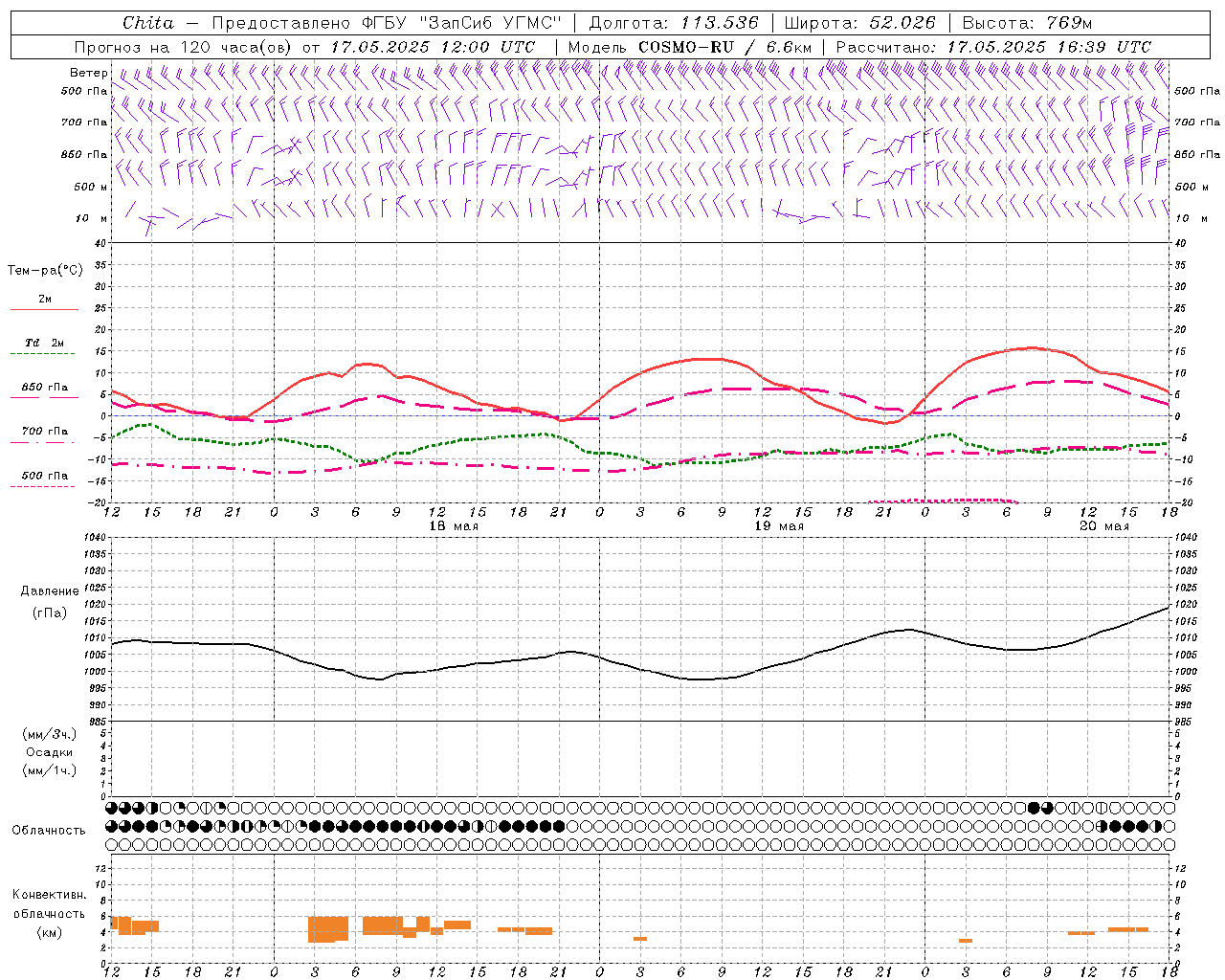The image size is (1225, 980).
Task: Select the "500 гПа" temperature legend entry
Action: pyautogui.click(x=44, y=476)
